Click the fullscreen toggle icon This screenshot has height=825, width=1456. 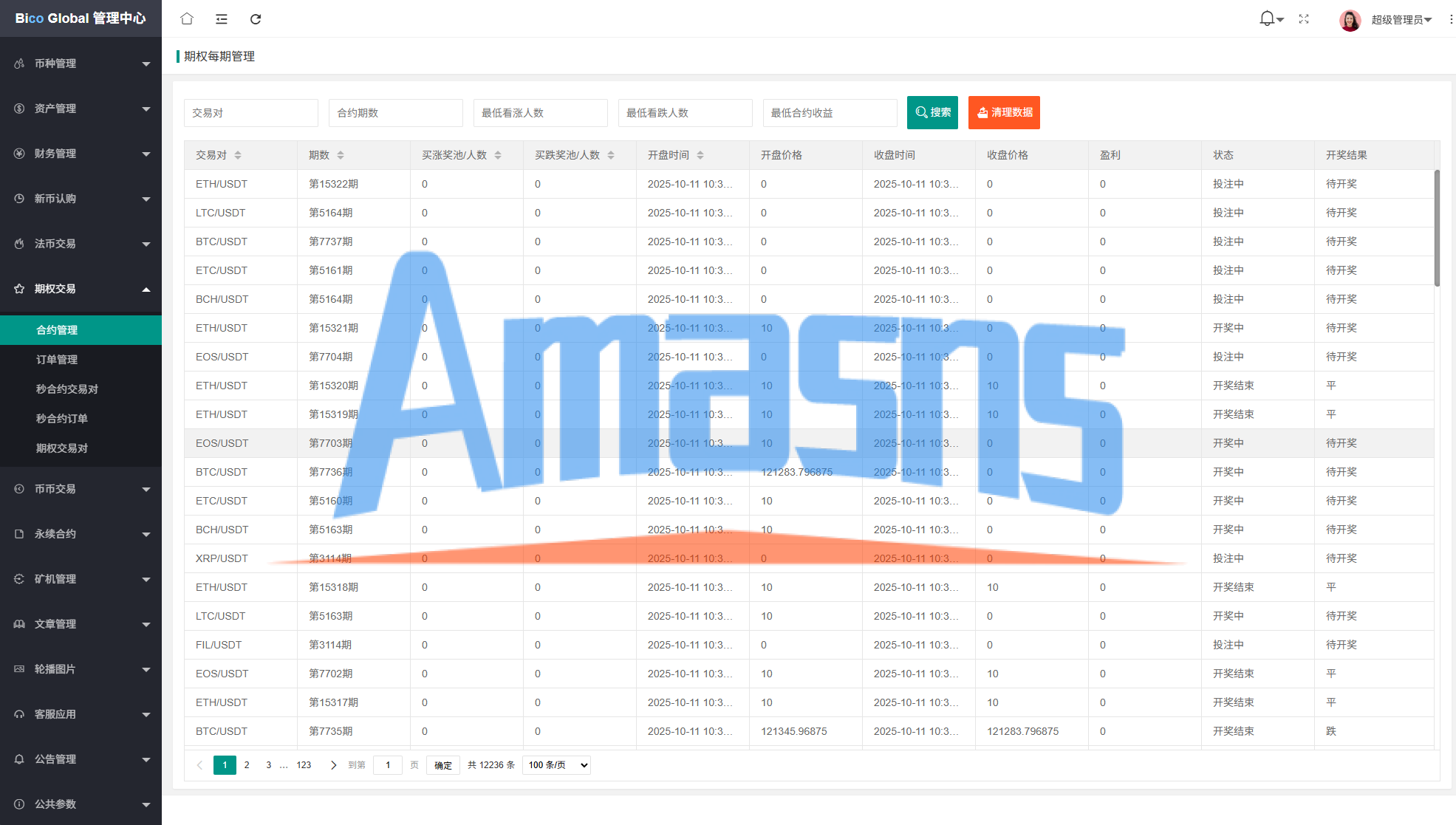coord(1304,19)
